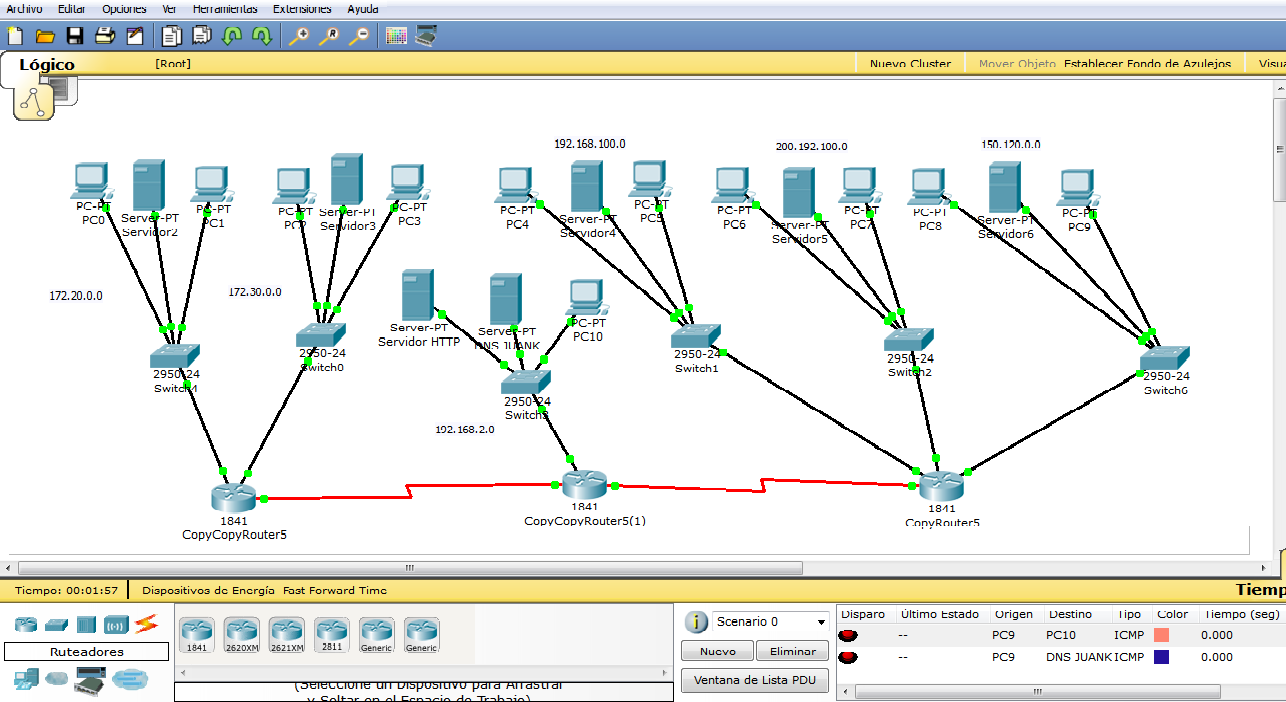Screen dimensions: 1286x702
Task: Click the Save diskette icon
Action: click(75, 35)
